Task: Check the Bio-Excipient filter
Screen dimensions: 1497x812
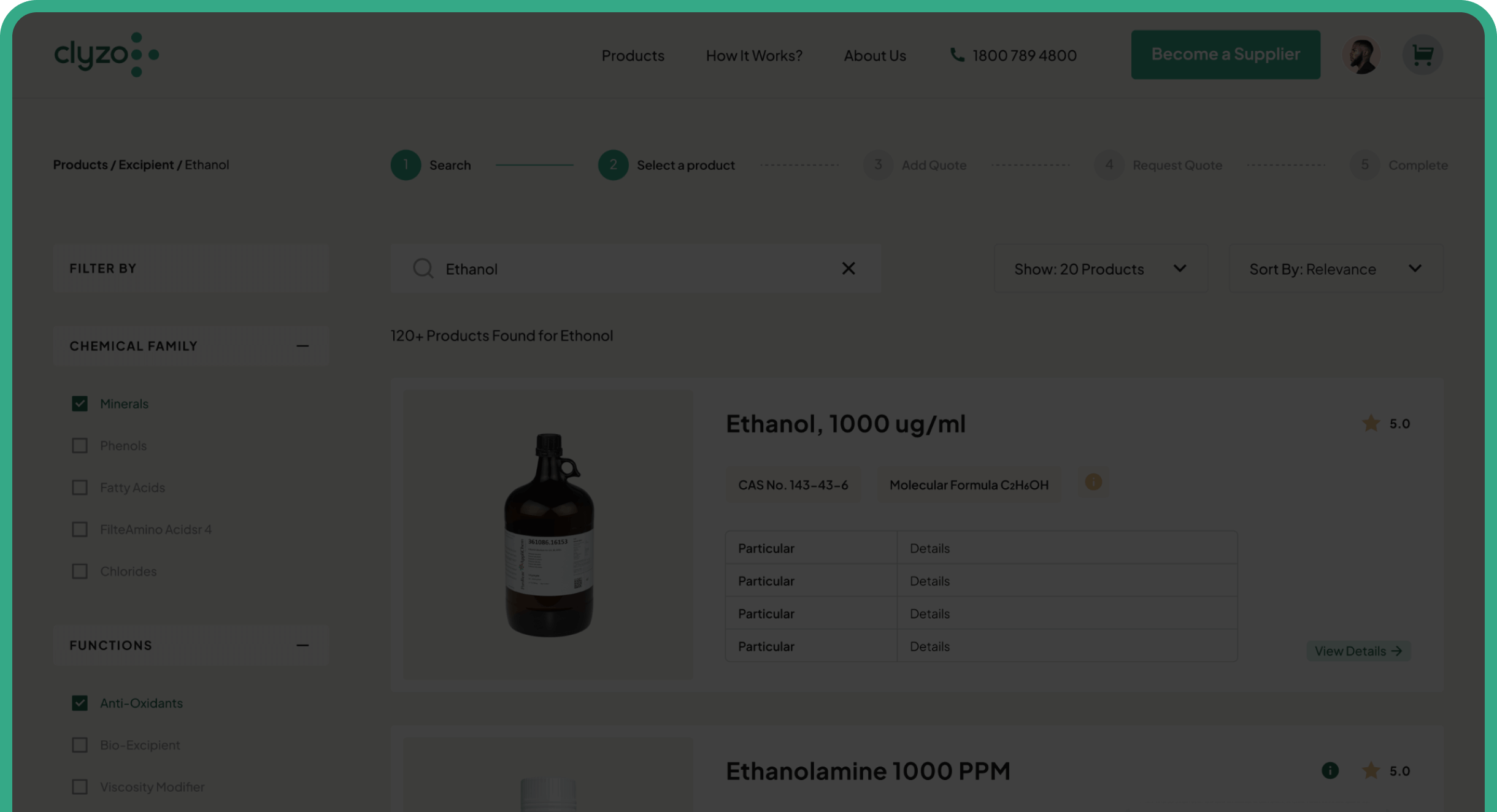Action: click(80, 745)
